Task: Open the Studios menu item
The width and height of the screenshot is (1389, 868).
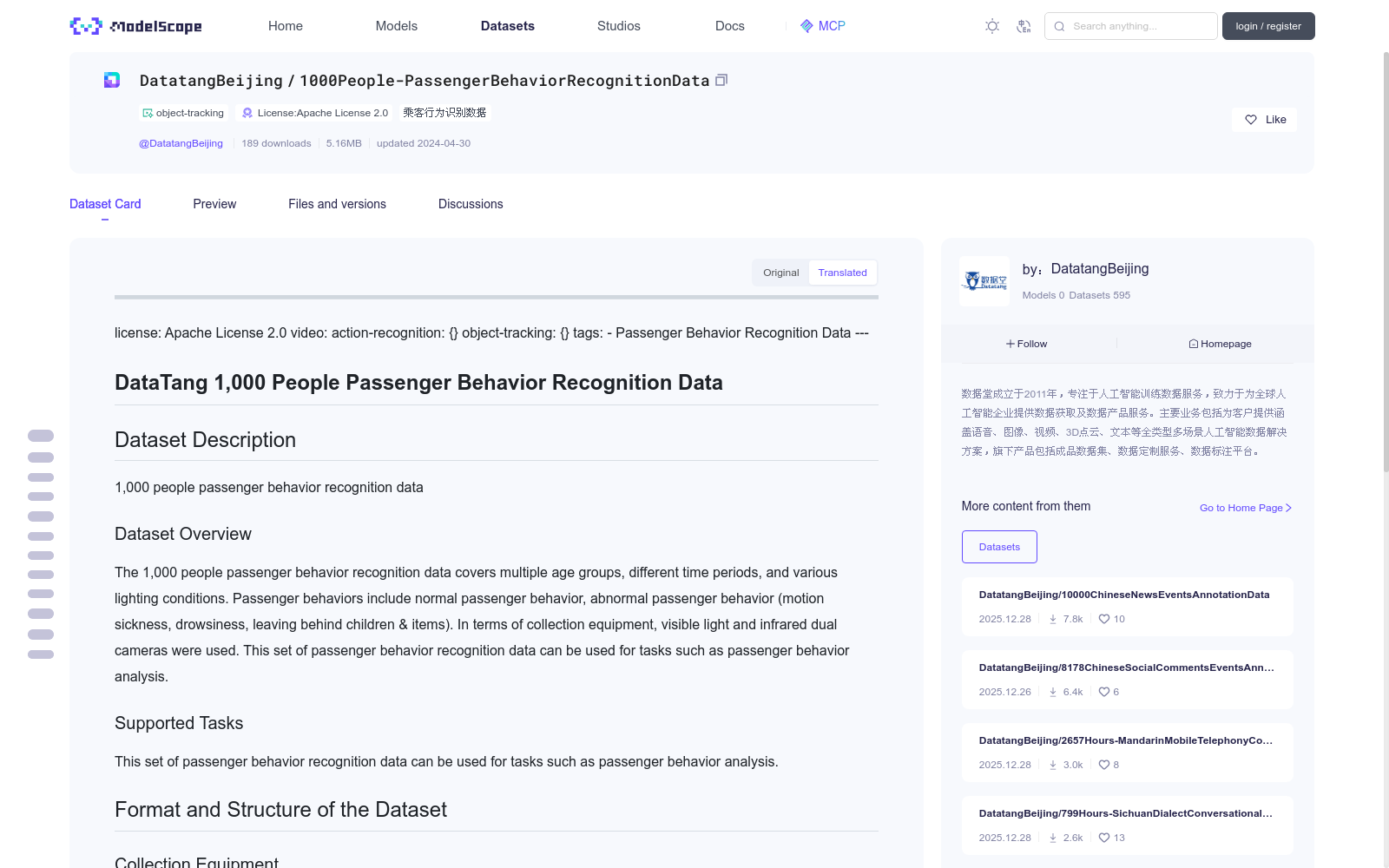Action: click(619, 26)
